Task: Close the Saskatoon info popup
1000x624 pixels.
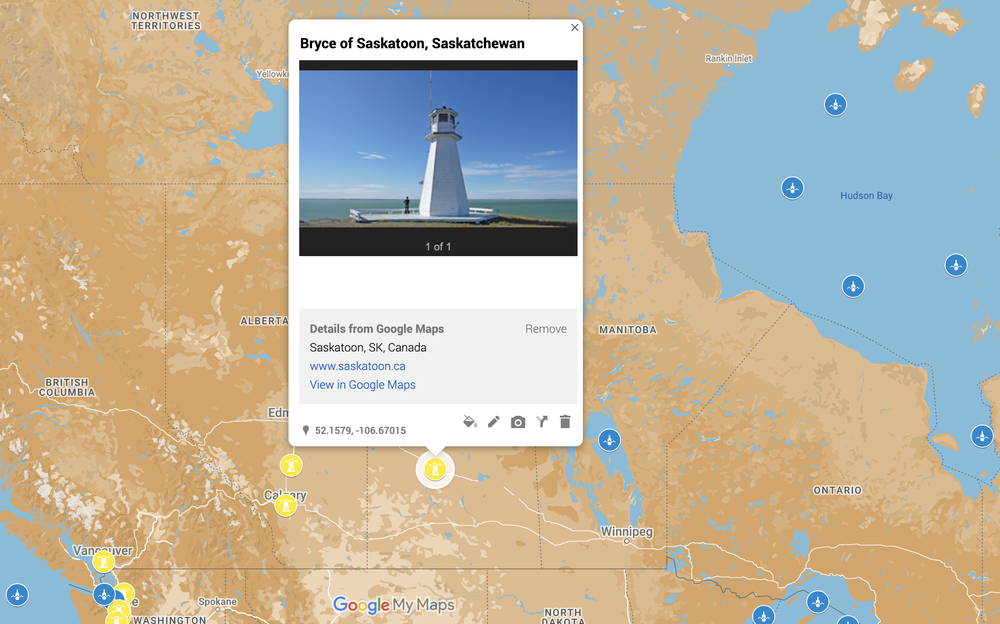Action: (575, 27)
